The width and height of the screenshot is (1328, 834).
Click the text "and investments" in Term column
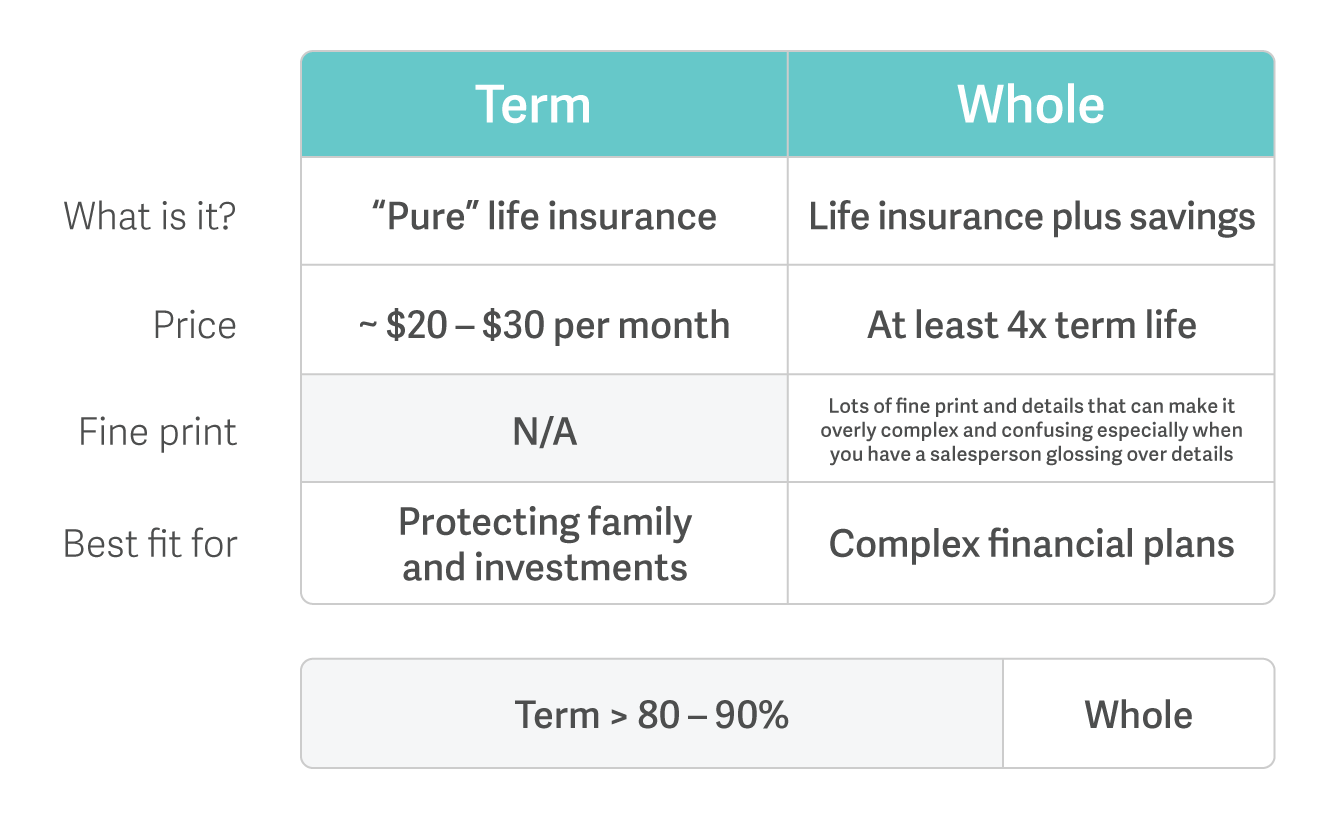click(544, 567)
